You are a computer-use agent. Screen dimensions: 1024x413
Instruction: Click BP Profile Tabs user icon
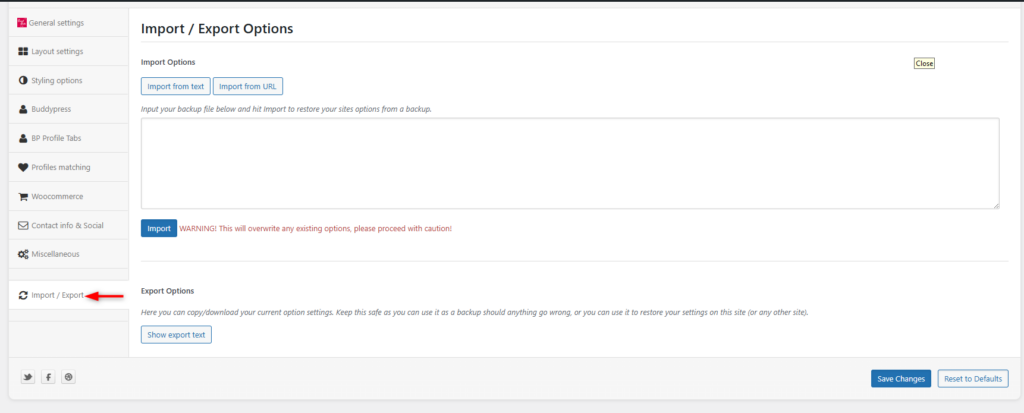23,138
